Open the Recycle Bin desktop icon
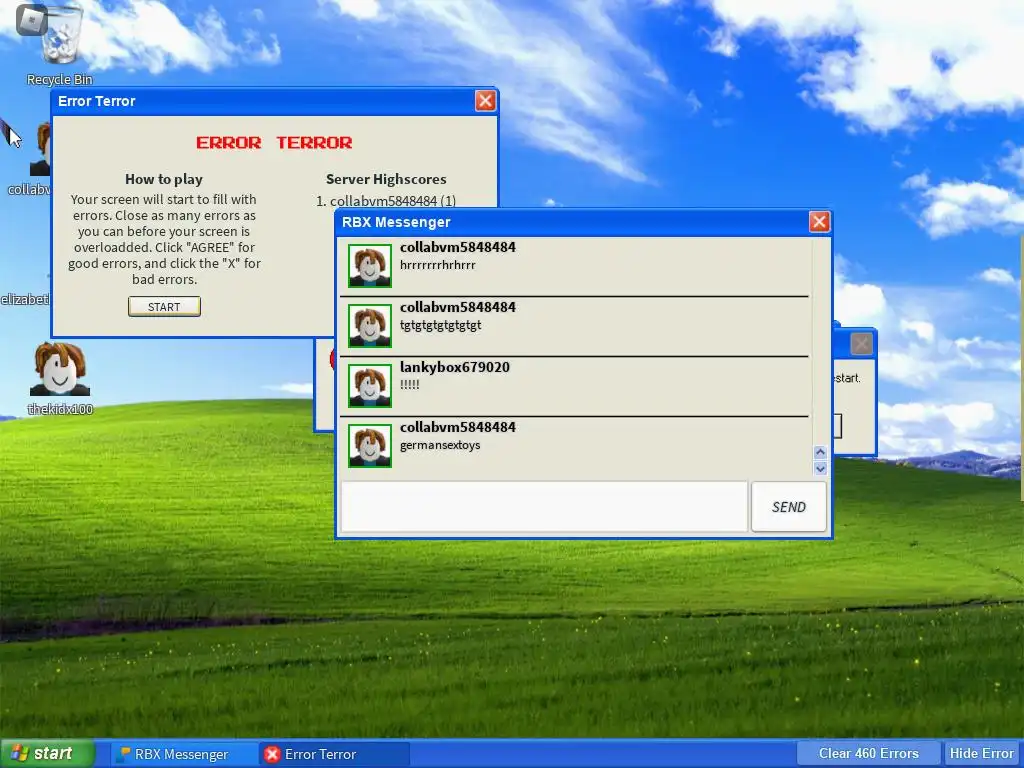Screen dimensions: 1024x768 click(59, 42)
